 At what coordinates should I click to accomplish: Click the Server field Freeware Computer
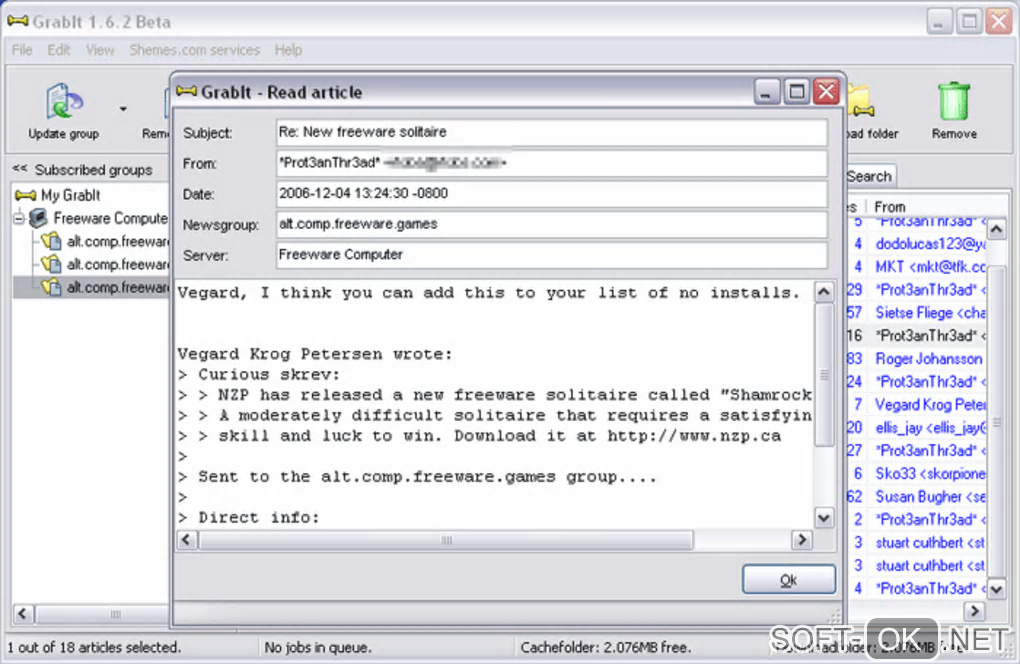[x=551, y=254]
